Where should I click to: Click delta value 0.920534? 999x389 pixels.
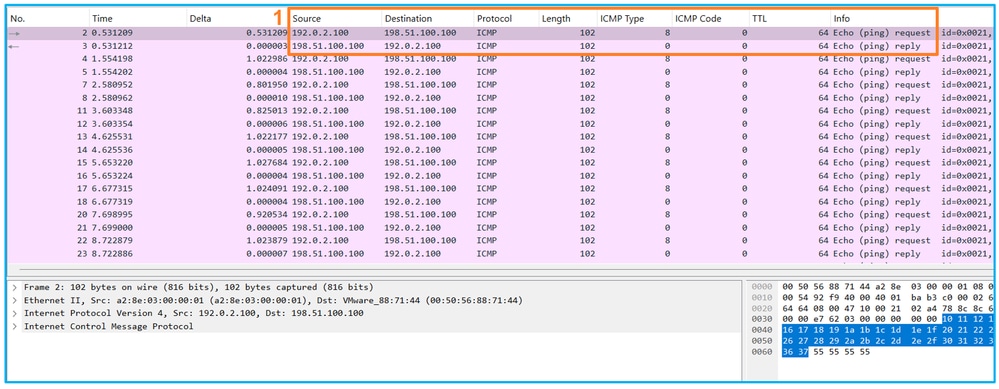click(x=267, y=215)
